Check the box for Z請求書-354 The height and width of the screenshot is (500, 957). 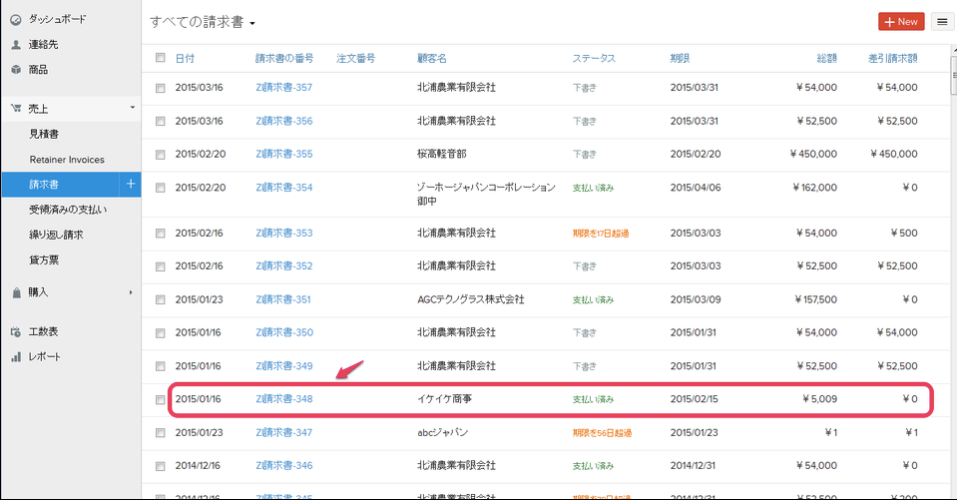(x=160, y=188)
